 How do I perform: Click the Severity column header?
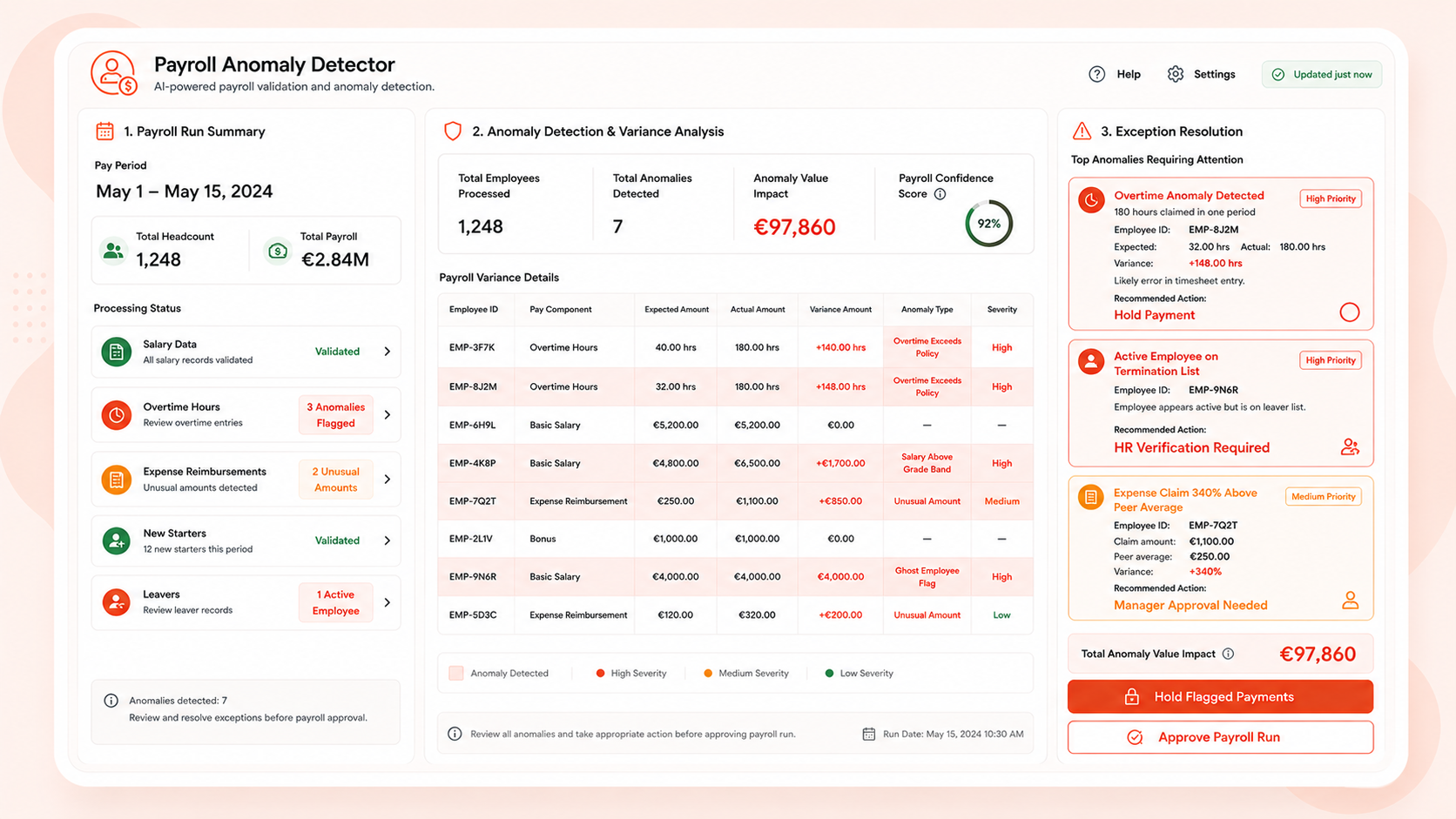coord(1001,310)
